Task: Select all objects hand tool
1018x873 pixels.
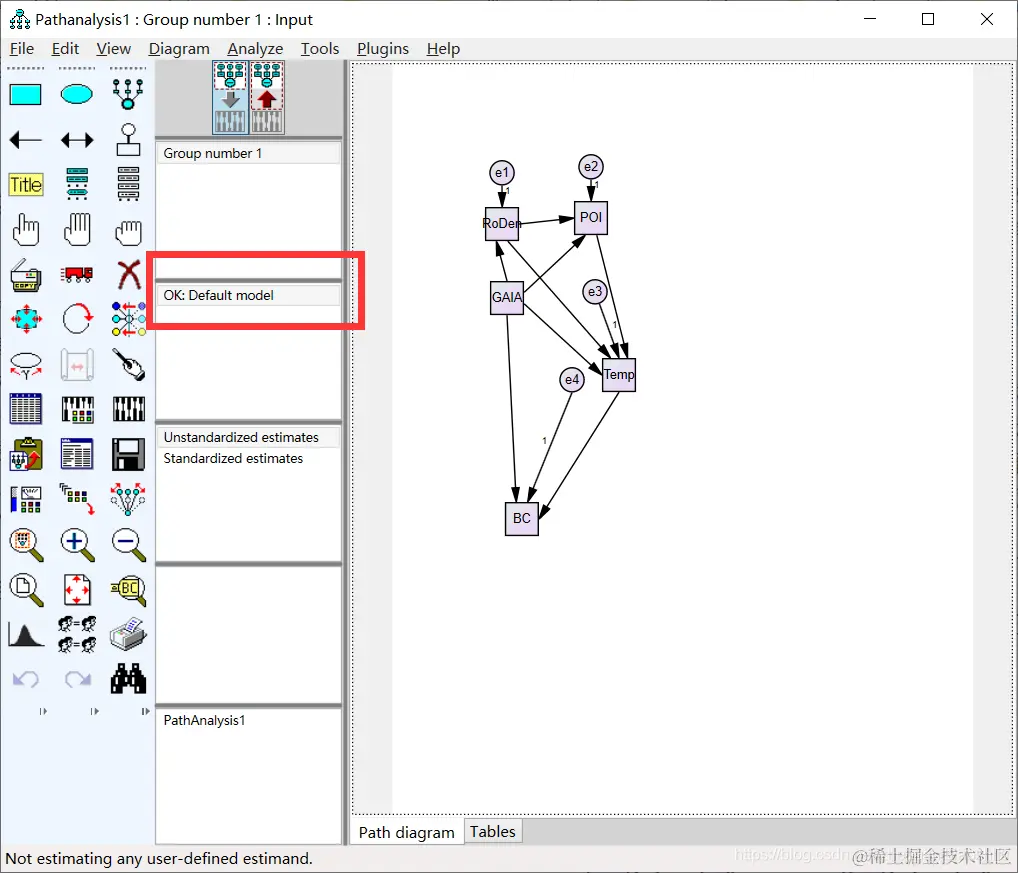Action: click(77, 229)
